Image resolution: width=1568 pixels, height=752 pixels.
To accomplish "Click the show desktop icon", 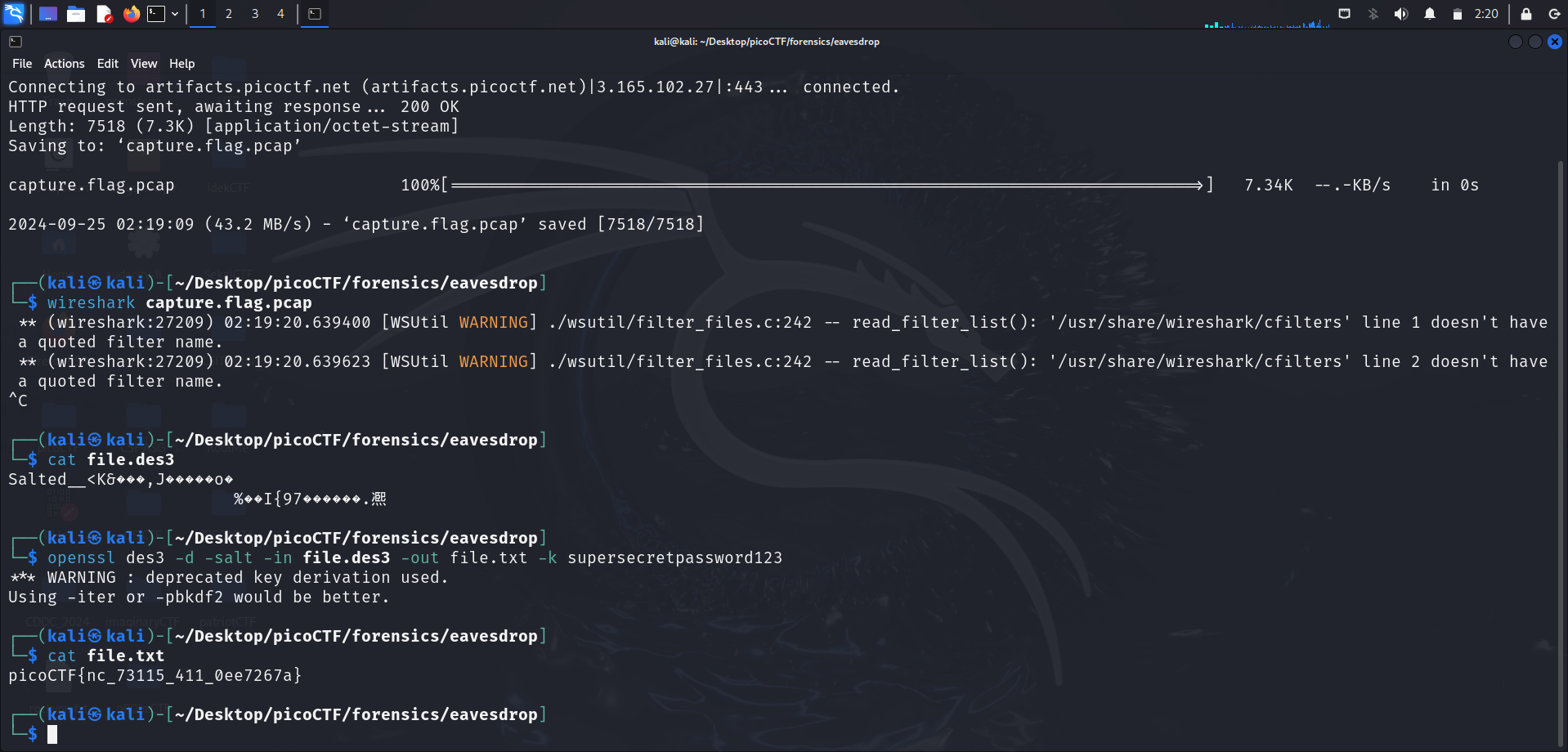I will [x=48, y=14].
